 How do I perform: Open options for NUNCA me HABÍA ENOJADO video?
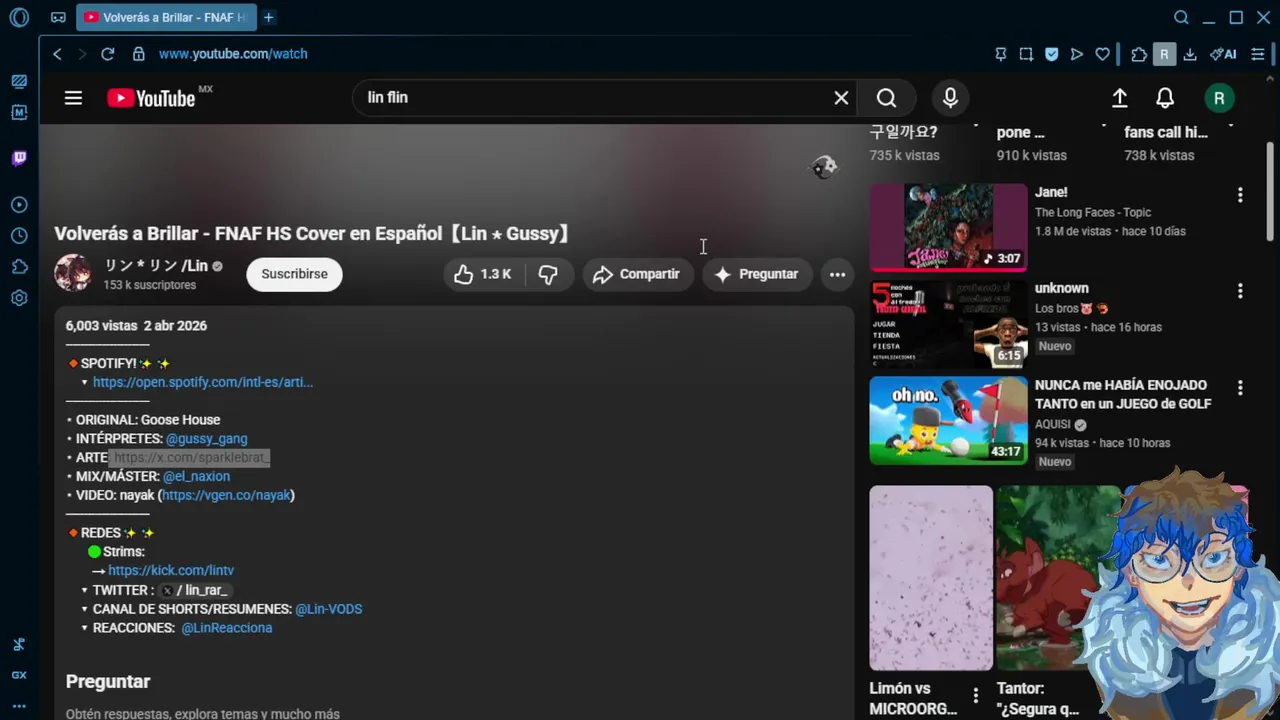click(1240, 388)
